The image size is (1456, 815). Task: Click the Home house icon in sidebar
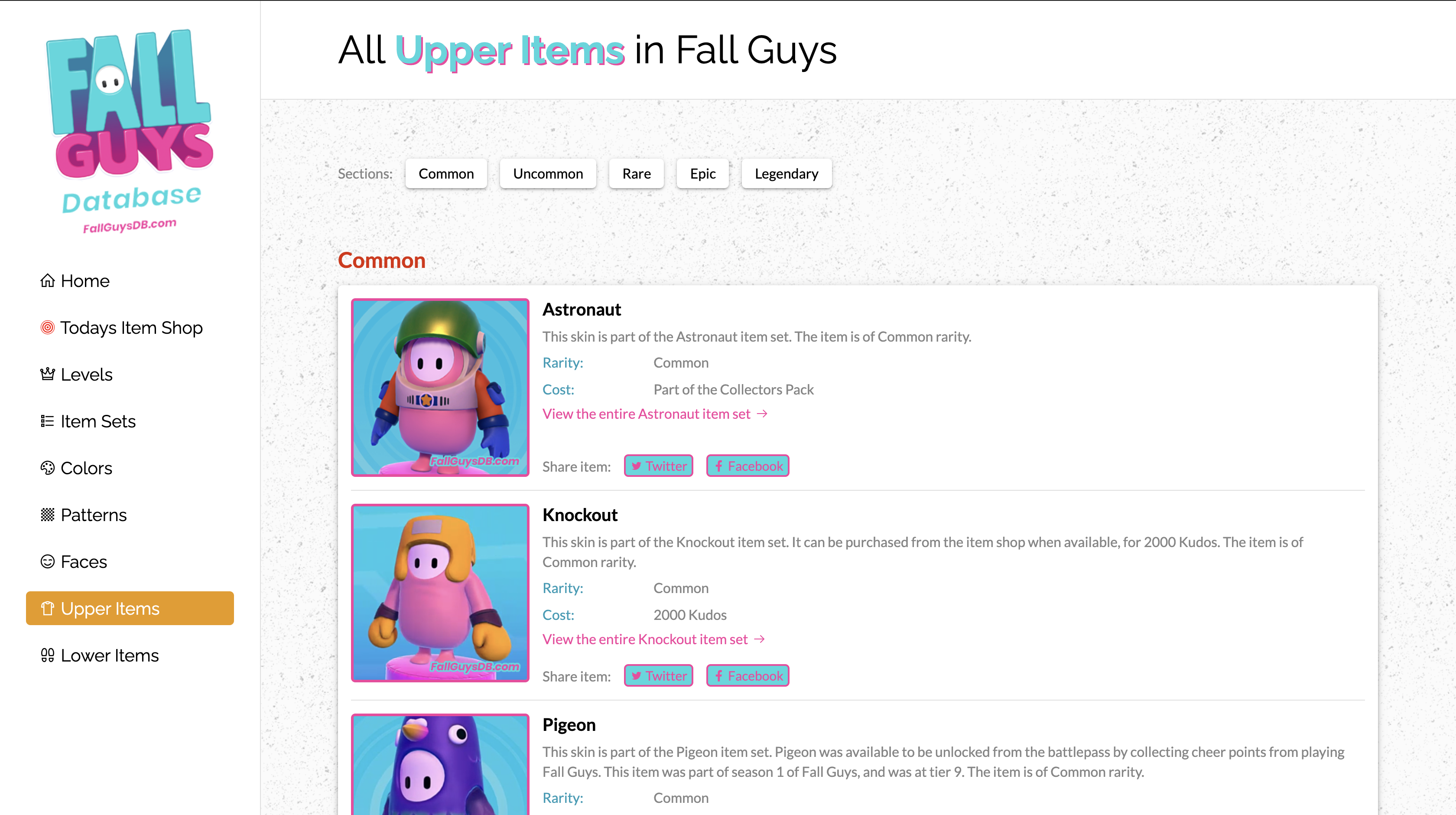coord(48,280)
